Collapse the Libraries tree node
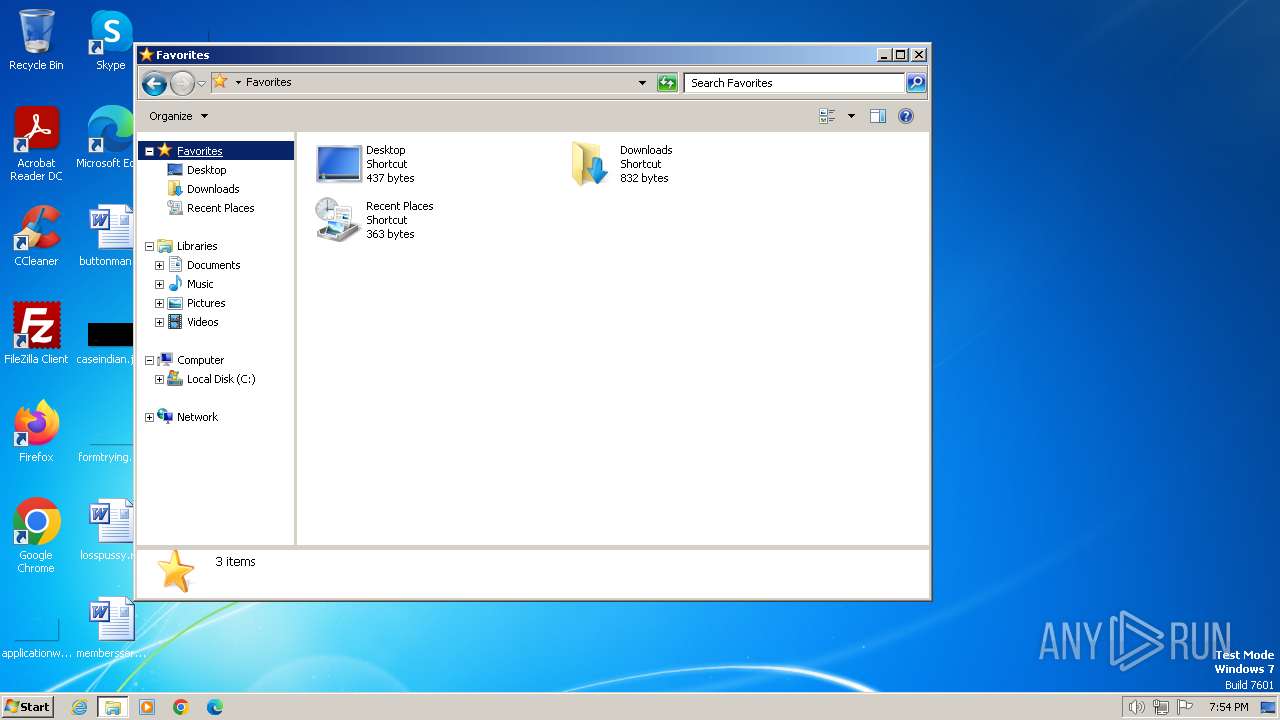Viewport: 1280px width, 720px height. [x=149, y=246]
